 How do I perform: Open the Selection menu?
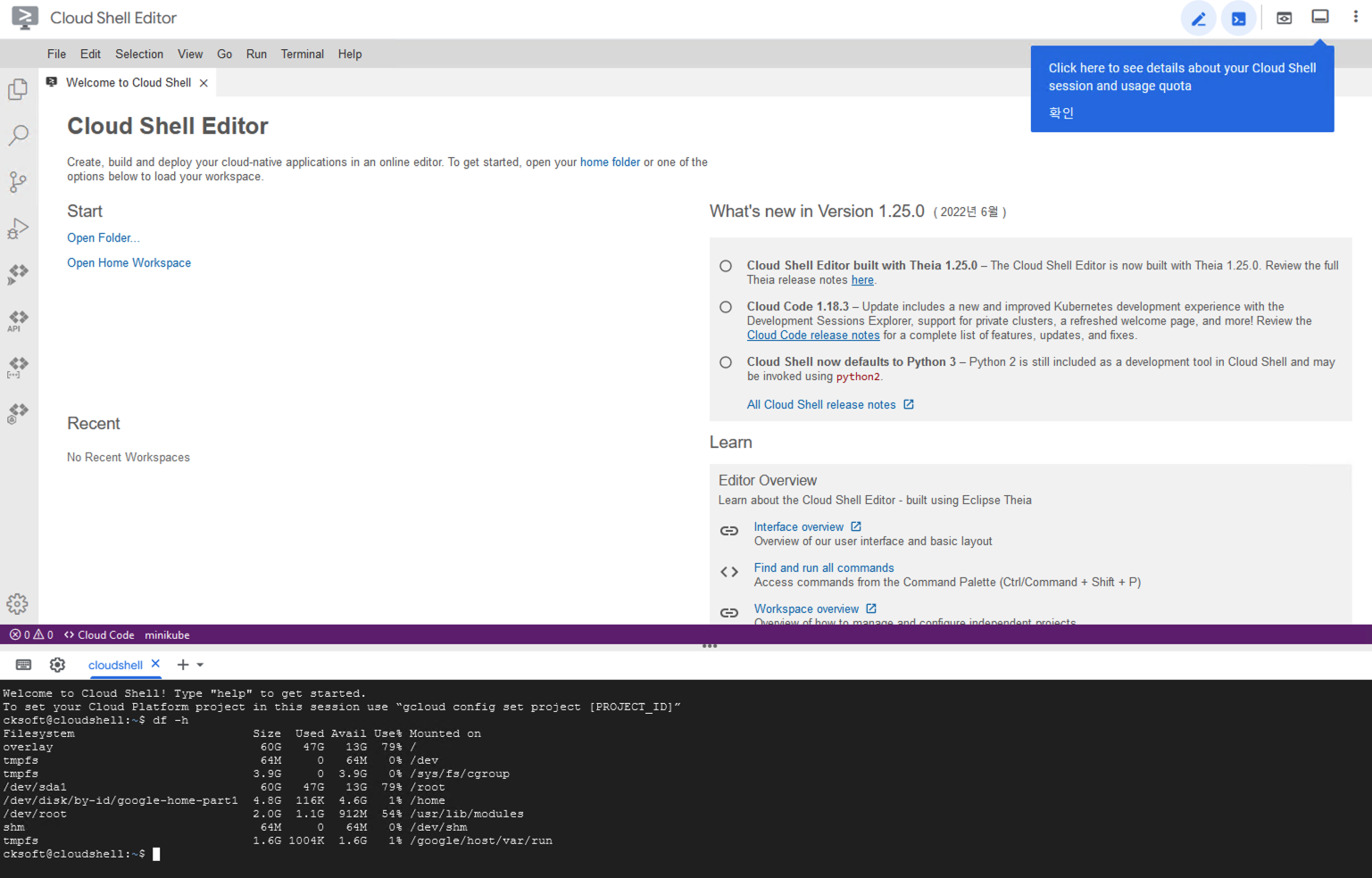[139, 54]
